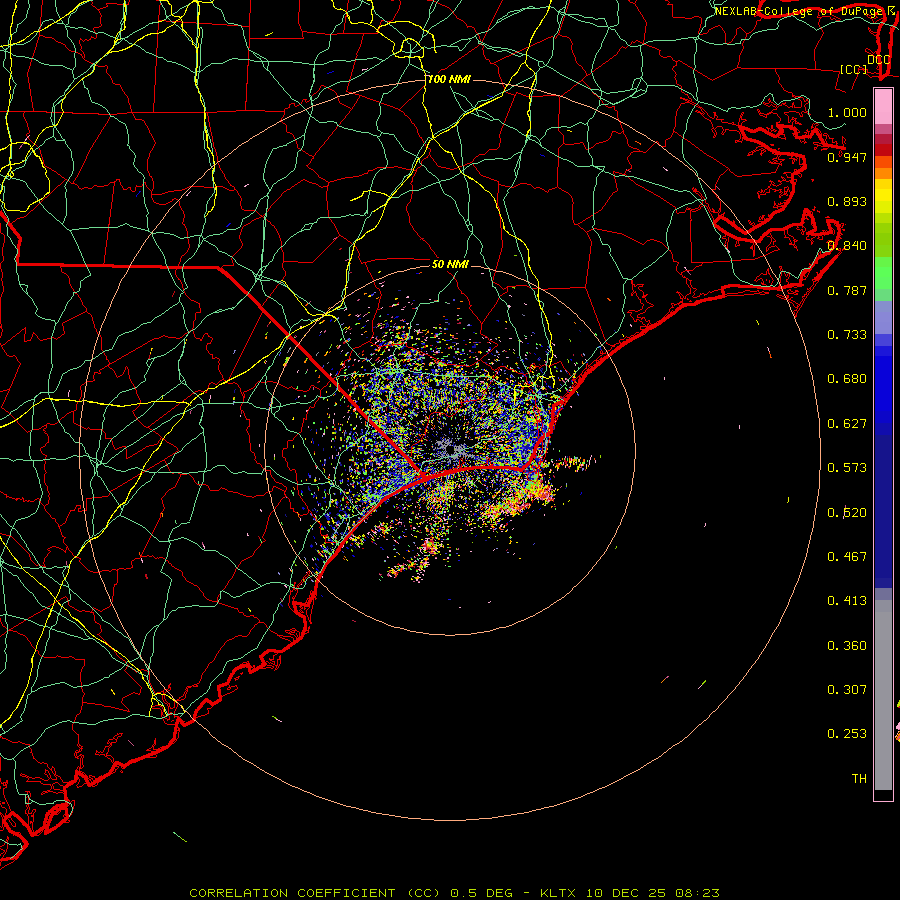This screenshot has height=900, width=900.
Task: Click the 0.947 scale value
Action: point(847,157)
